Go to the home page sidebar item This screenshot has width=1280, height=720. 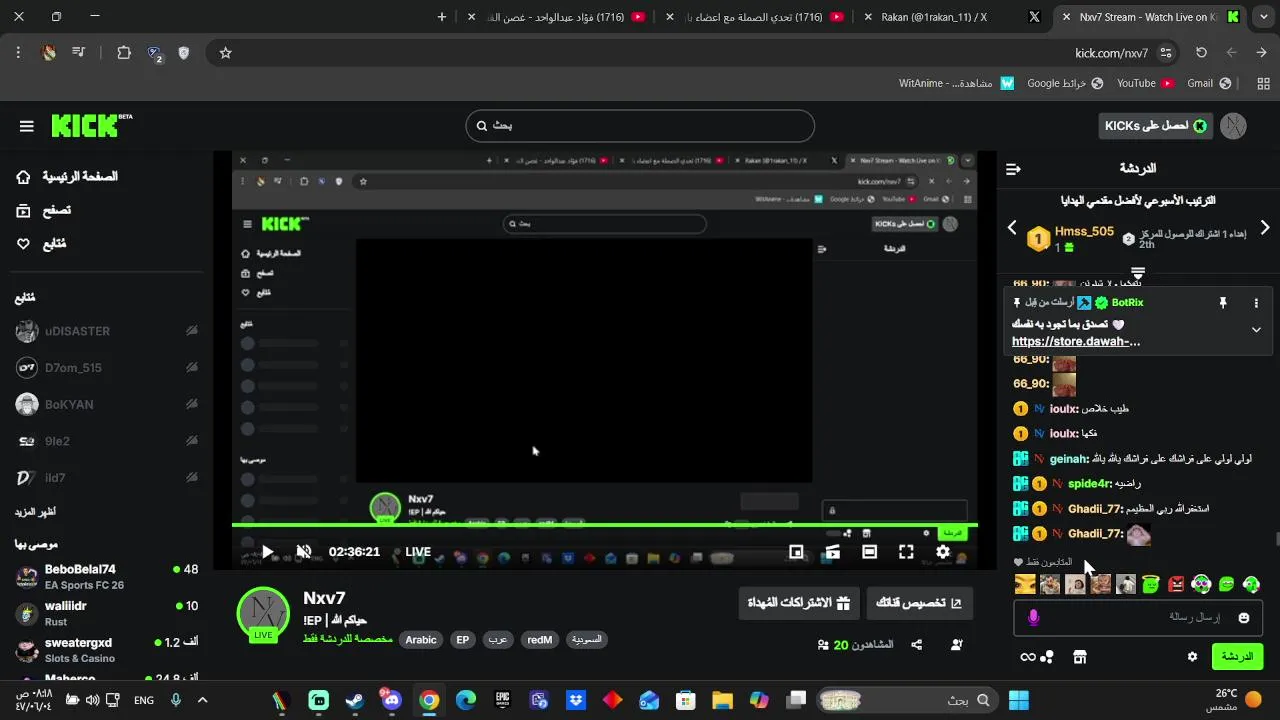(x=68, y=177)
